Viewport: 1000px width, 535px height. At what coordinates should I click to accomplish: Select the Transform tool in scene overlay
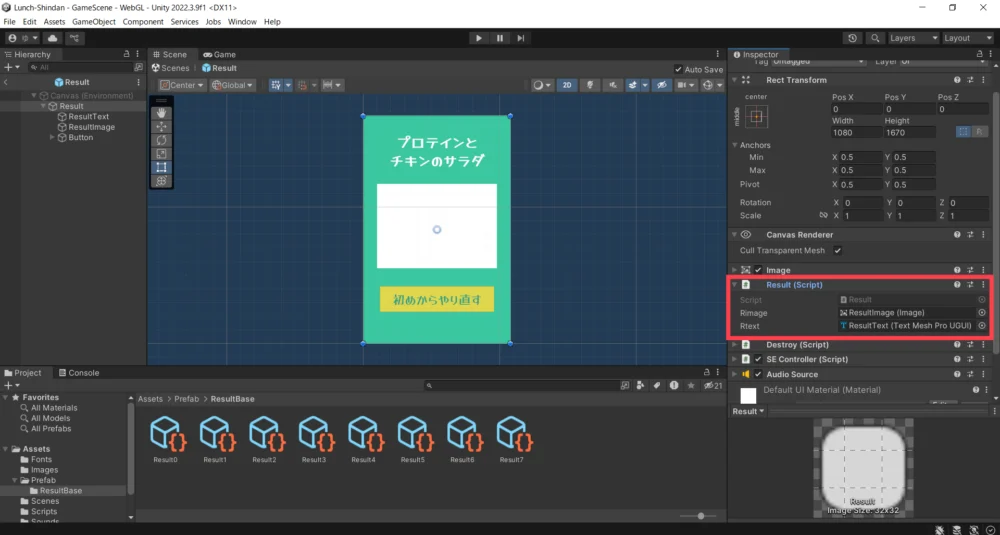[161, 181]
